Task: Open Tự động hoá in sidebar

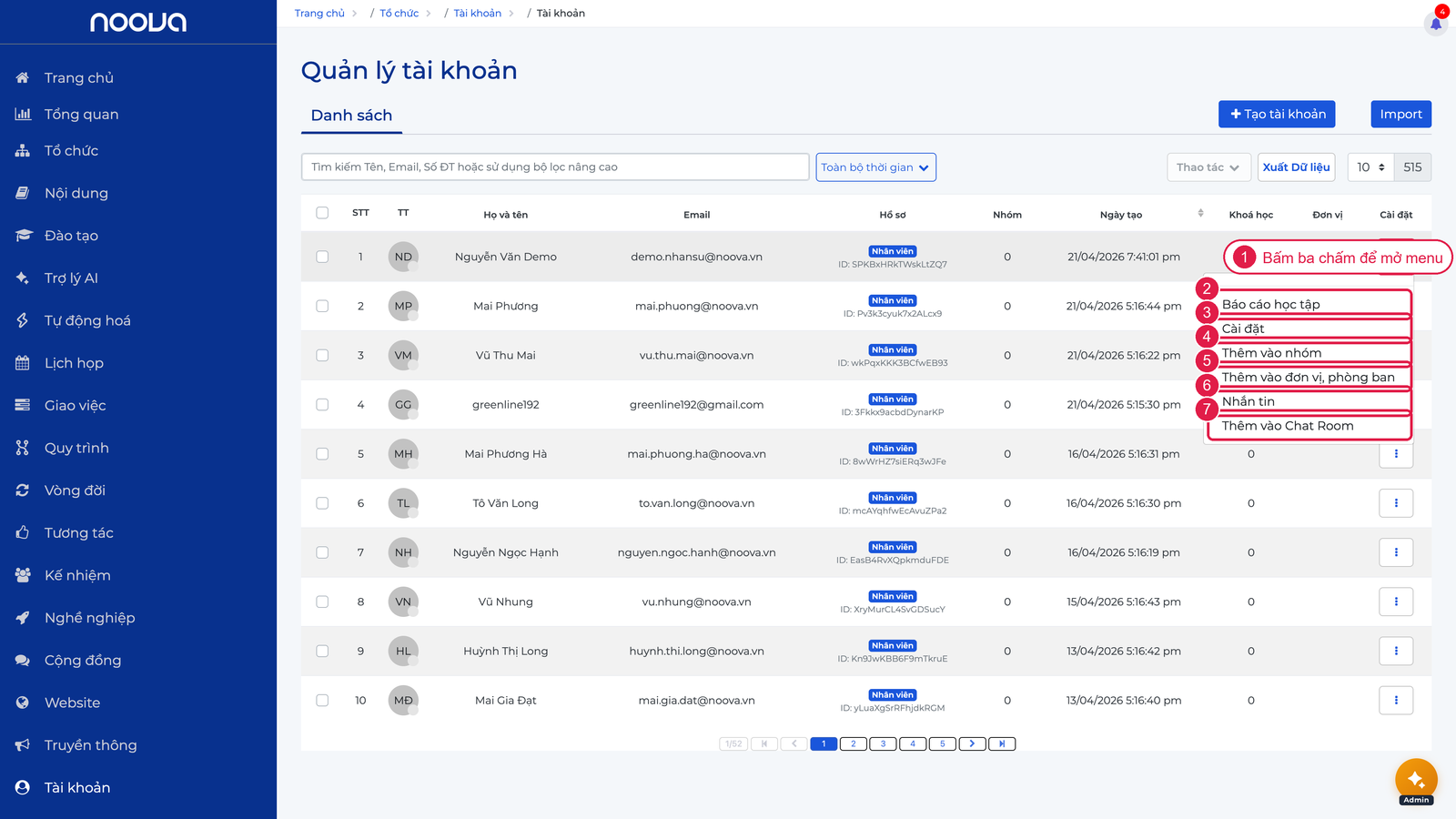Action: [x=87, y=320]
